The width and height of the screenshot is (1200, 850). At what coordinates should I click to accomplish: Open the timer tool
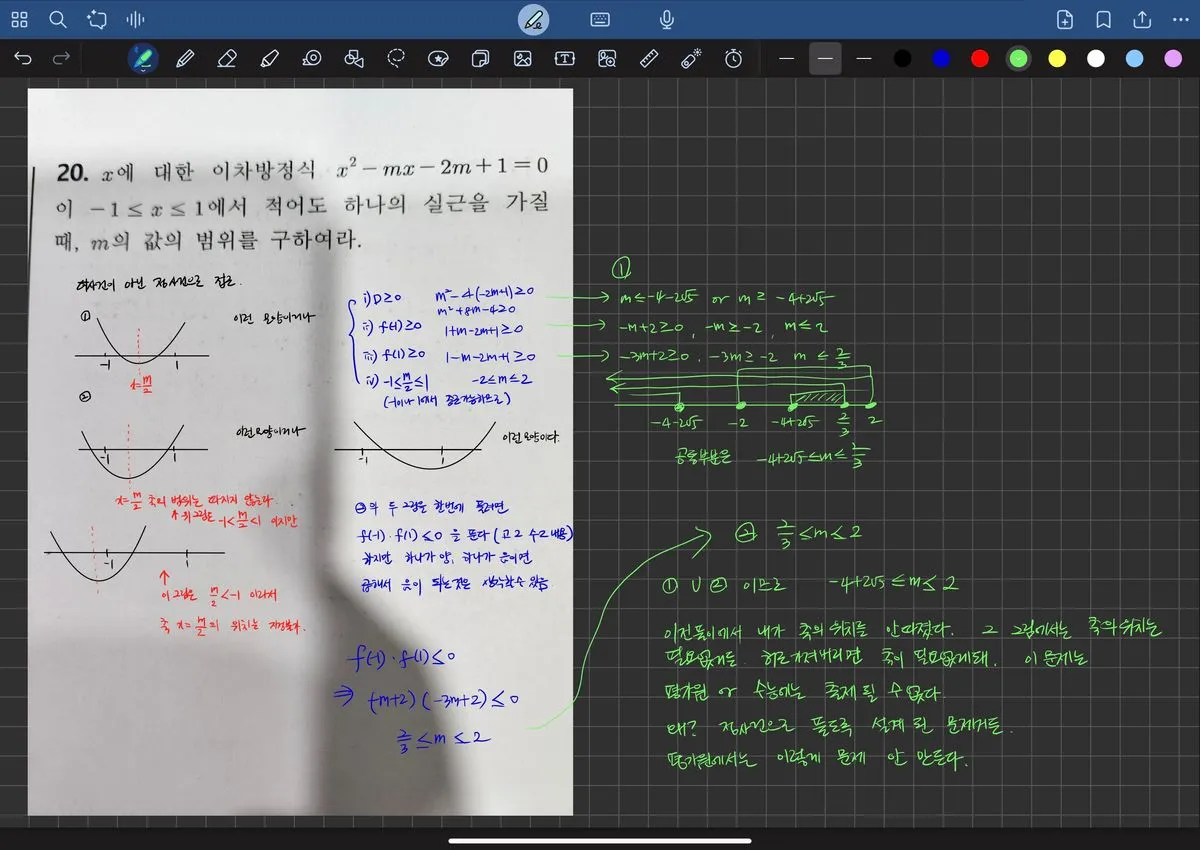tap(734, 59)
